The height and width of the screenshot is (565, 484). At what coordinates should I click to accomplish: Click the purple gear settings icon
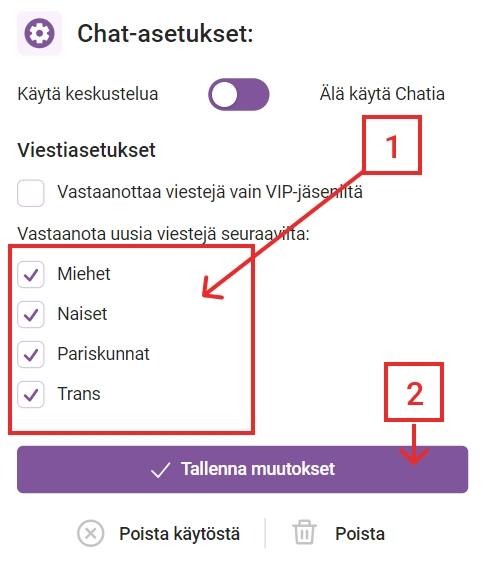pos(39,33)
